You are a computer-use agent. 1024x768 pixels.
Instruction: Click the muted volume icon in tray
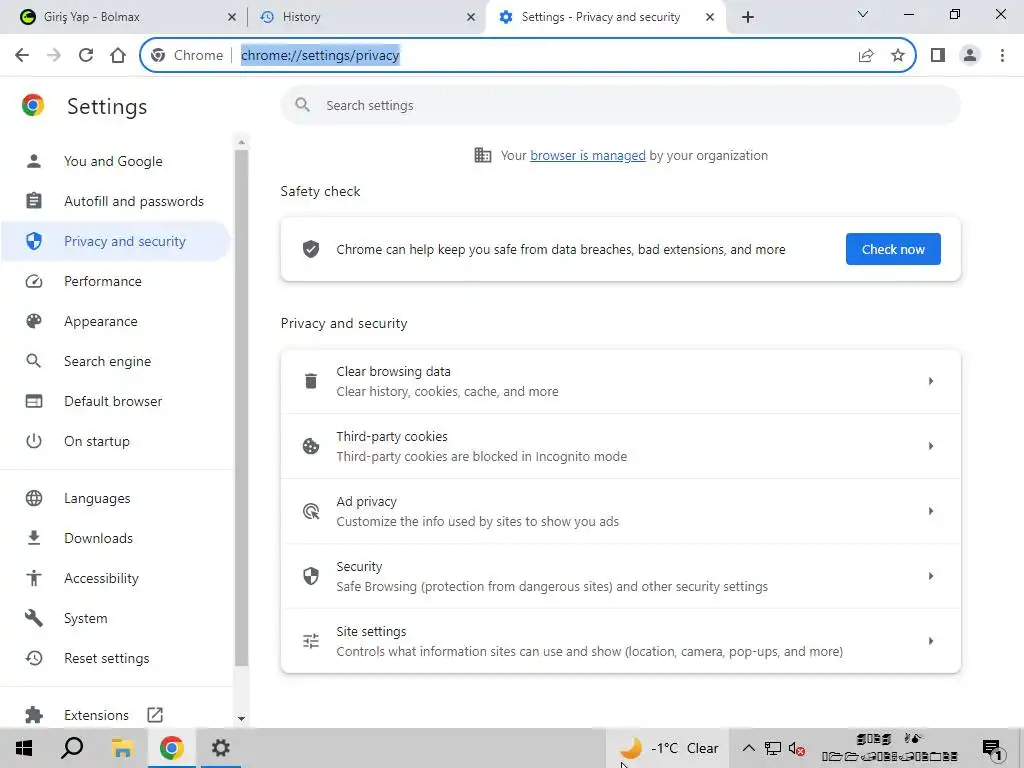[796, 748]
